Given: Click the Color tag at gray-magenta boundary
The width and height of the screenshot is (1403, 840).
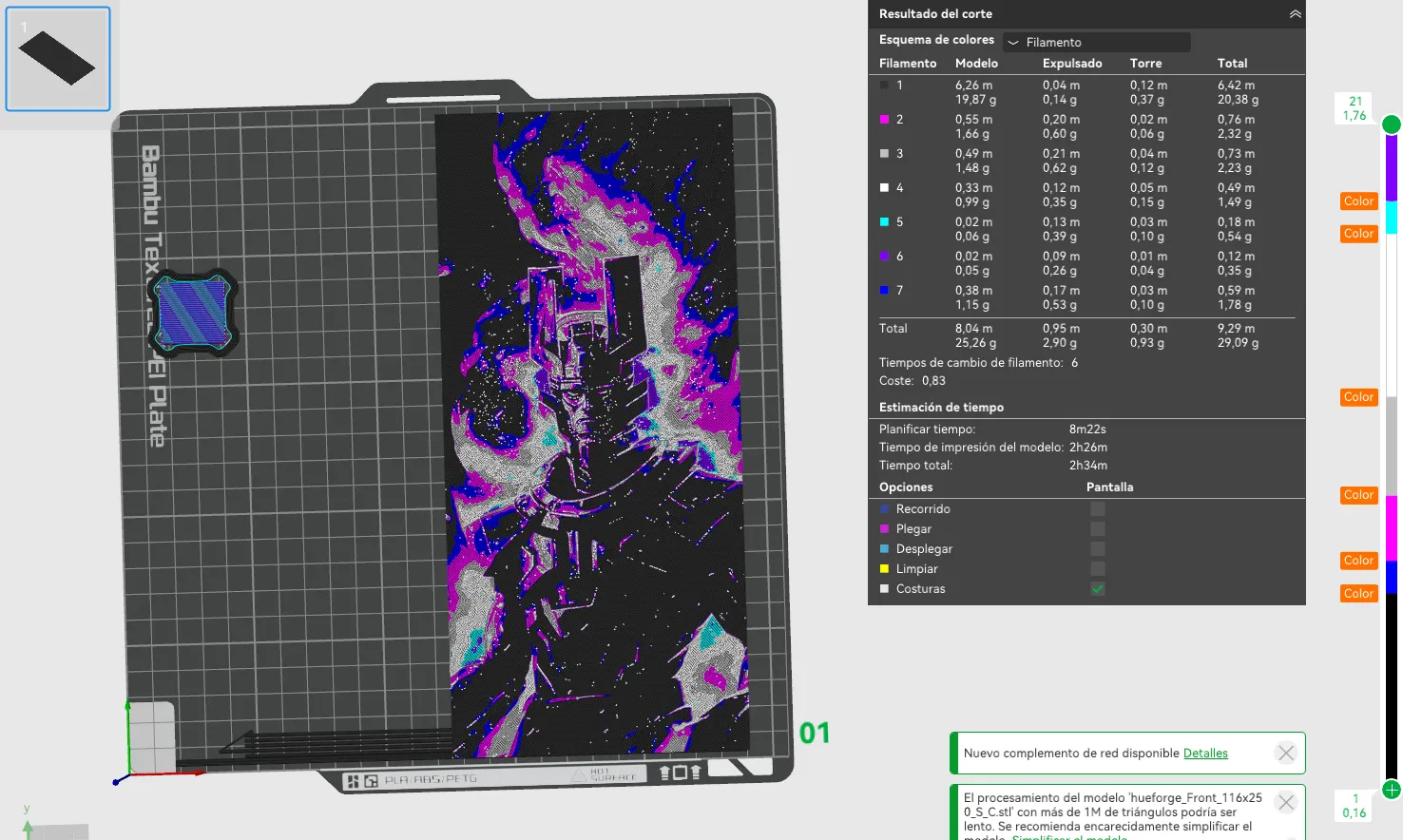Looking at the screenshot, I should (1358, 495).
